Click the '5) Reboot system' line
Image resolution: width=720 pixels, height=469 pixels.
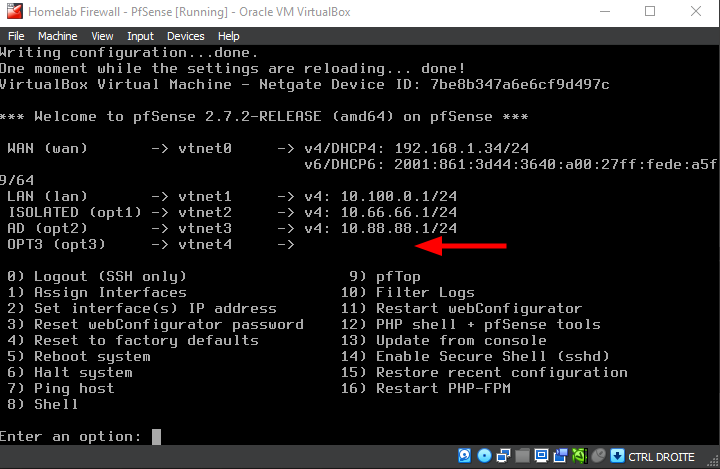(x=79, y=356)
